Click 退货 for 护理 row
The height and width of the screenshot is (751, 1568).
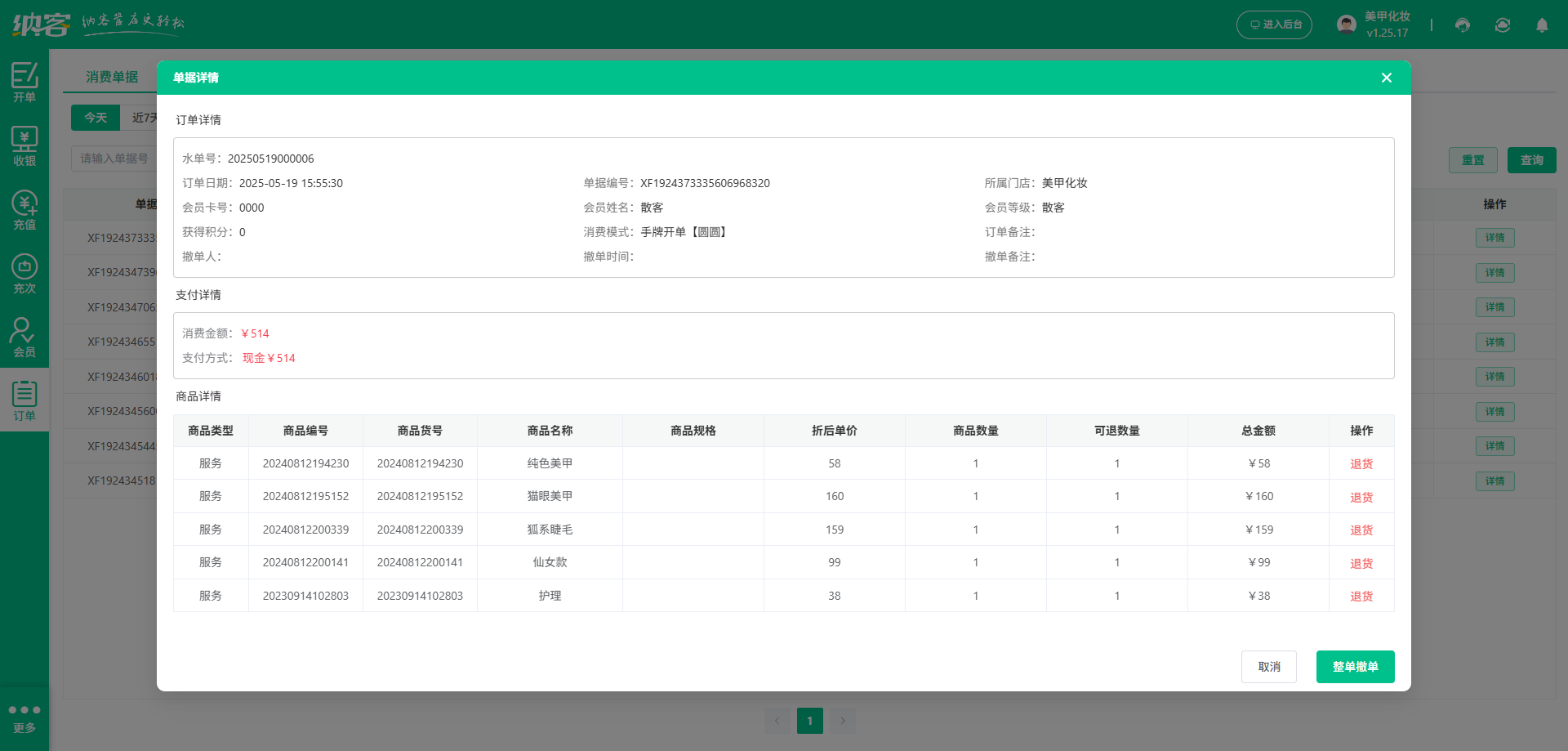pyautogui.click(x=1361, y=597)
